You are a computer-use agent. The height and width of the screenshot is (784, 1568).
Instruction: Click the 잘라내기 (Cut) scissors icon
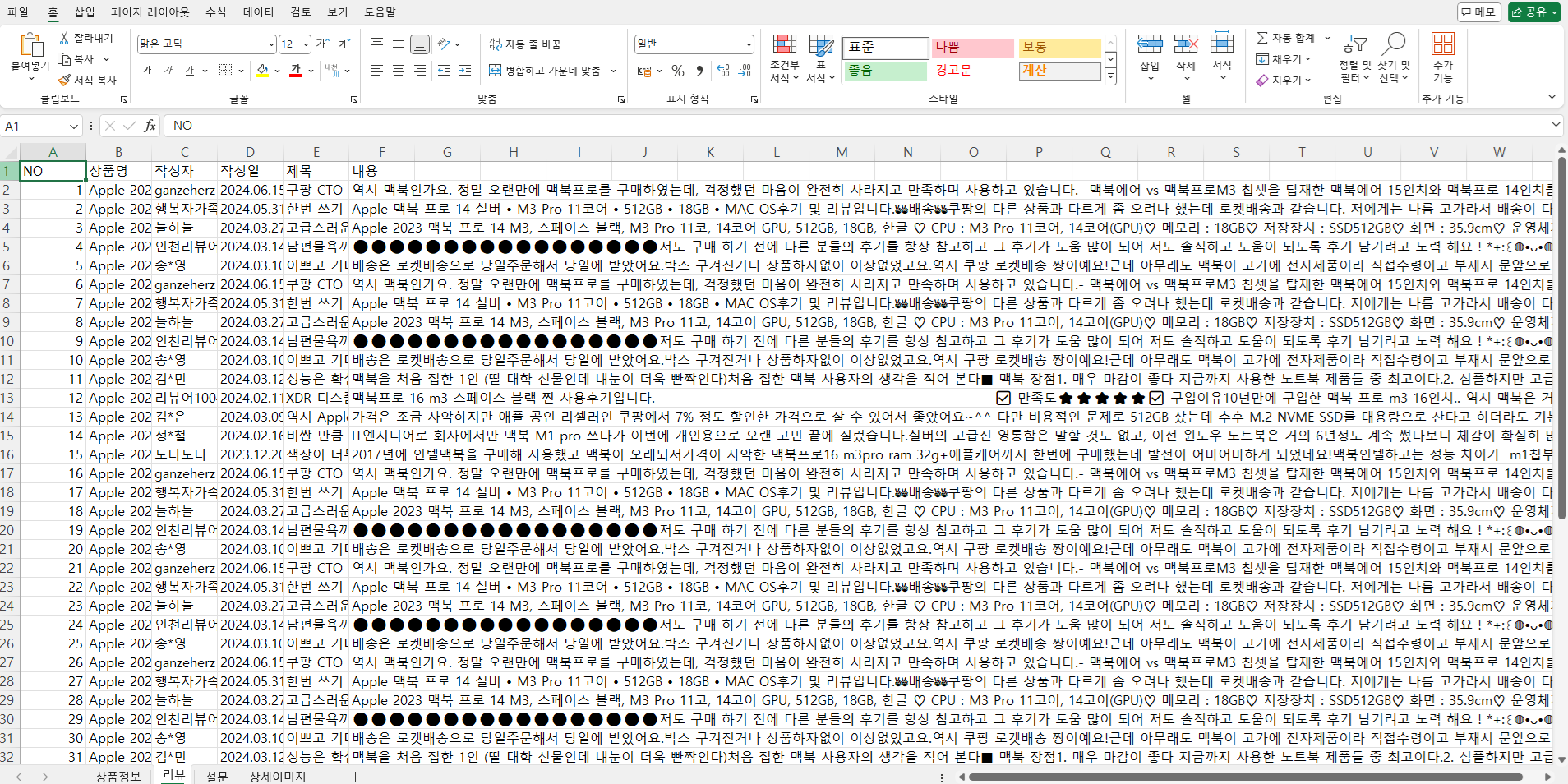coord(64,39)
